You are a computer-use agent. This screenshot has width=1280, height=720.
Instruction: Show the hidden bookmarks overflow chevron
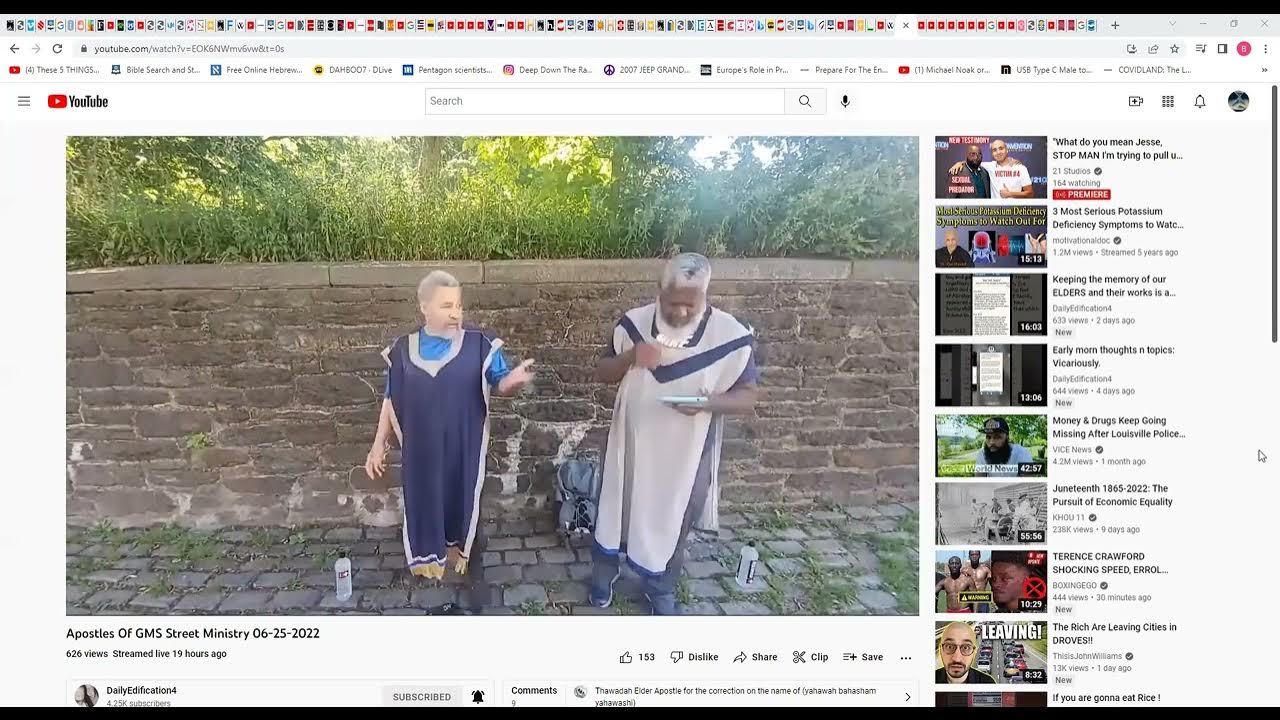(x=1265, y=70)
